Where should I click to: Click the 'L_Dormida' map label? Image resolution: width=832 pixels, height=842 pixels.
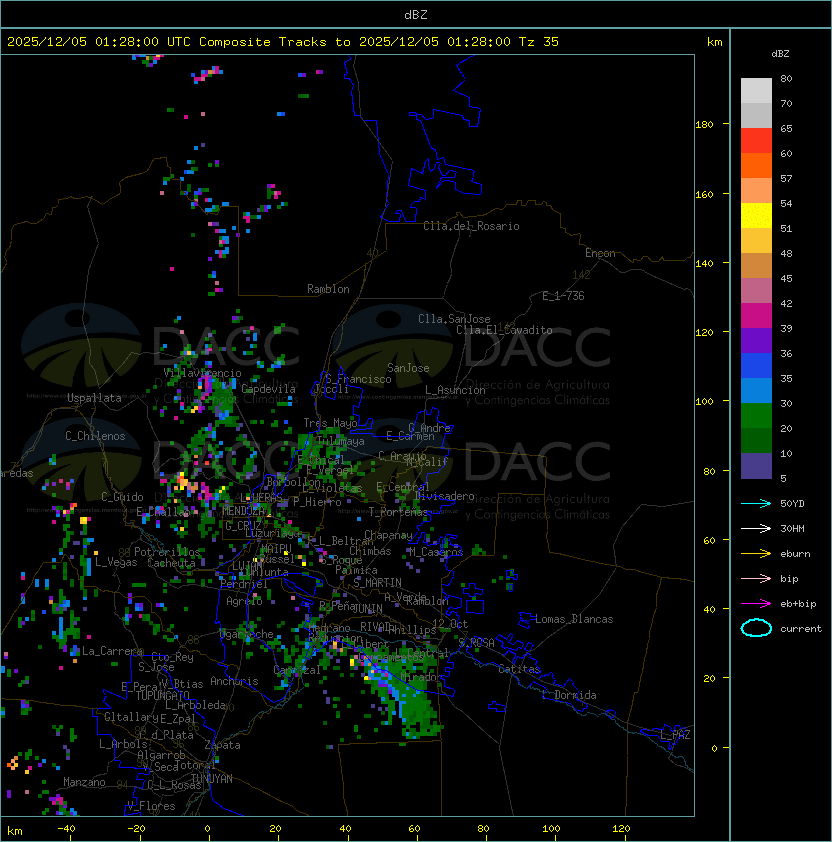[569, 695]
